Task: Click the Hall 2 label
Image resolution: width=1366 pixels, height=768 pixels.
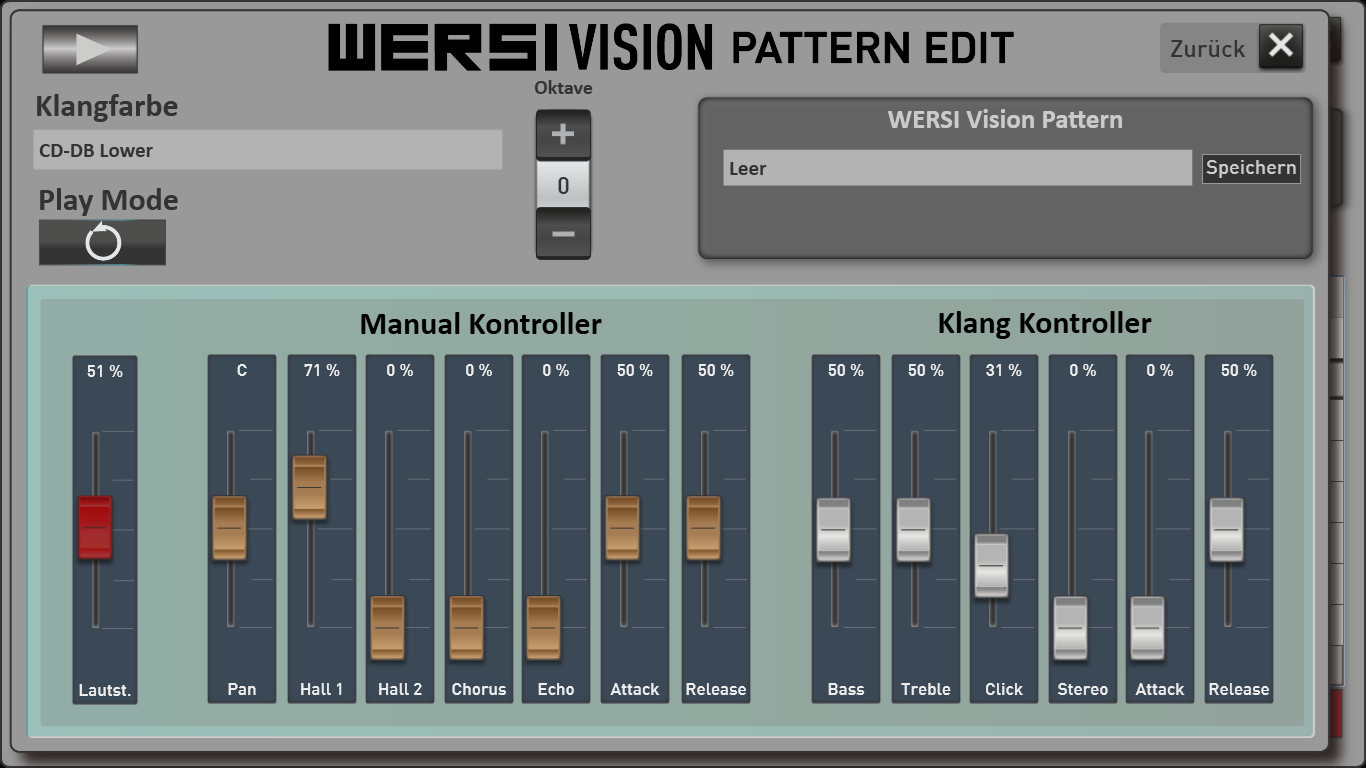Action: 400,689
